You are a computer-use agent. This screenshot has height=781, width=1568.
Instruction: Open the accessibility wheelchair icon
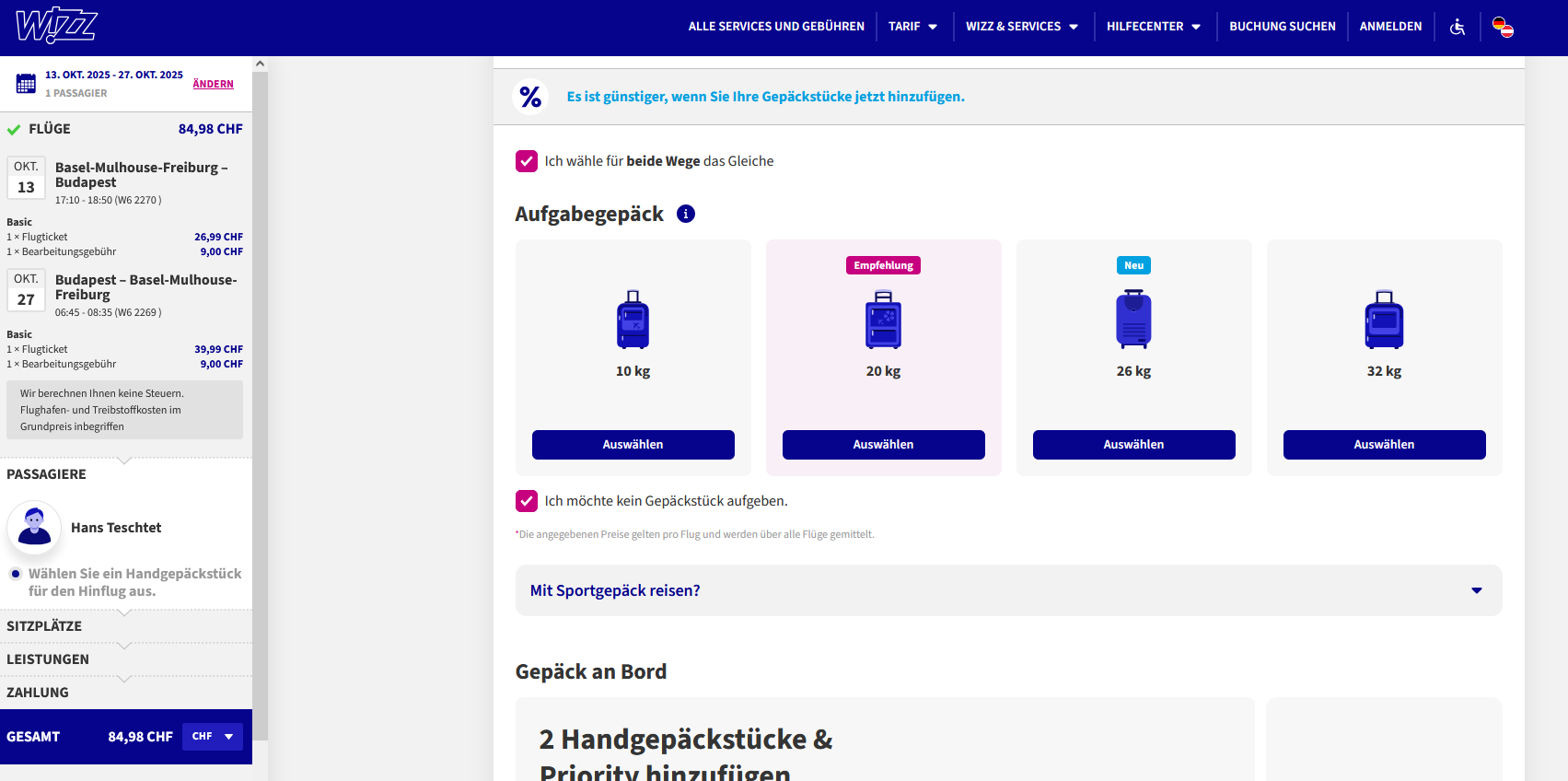(1458, 27)
